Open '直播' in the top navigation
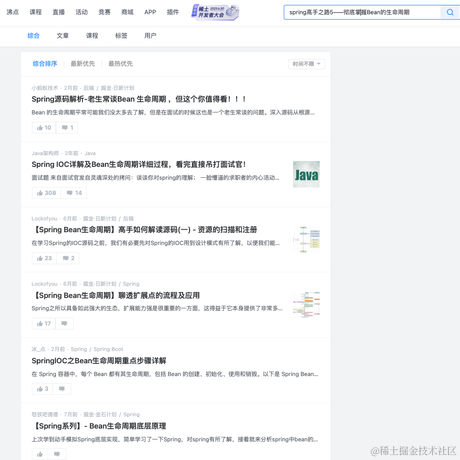The width and height of the screenshot is (460, 460). pyautogui.click(x=59, y=12)
